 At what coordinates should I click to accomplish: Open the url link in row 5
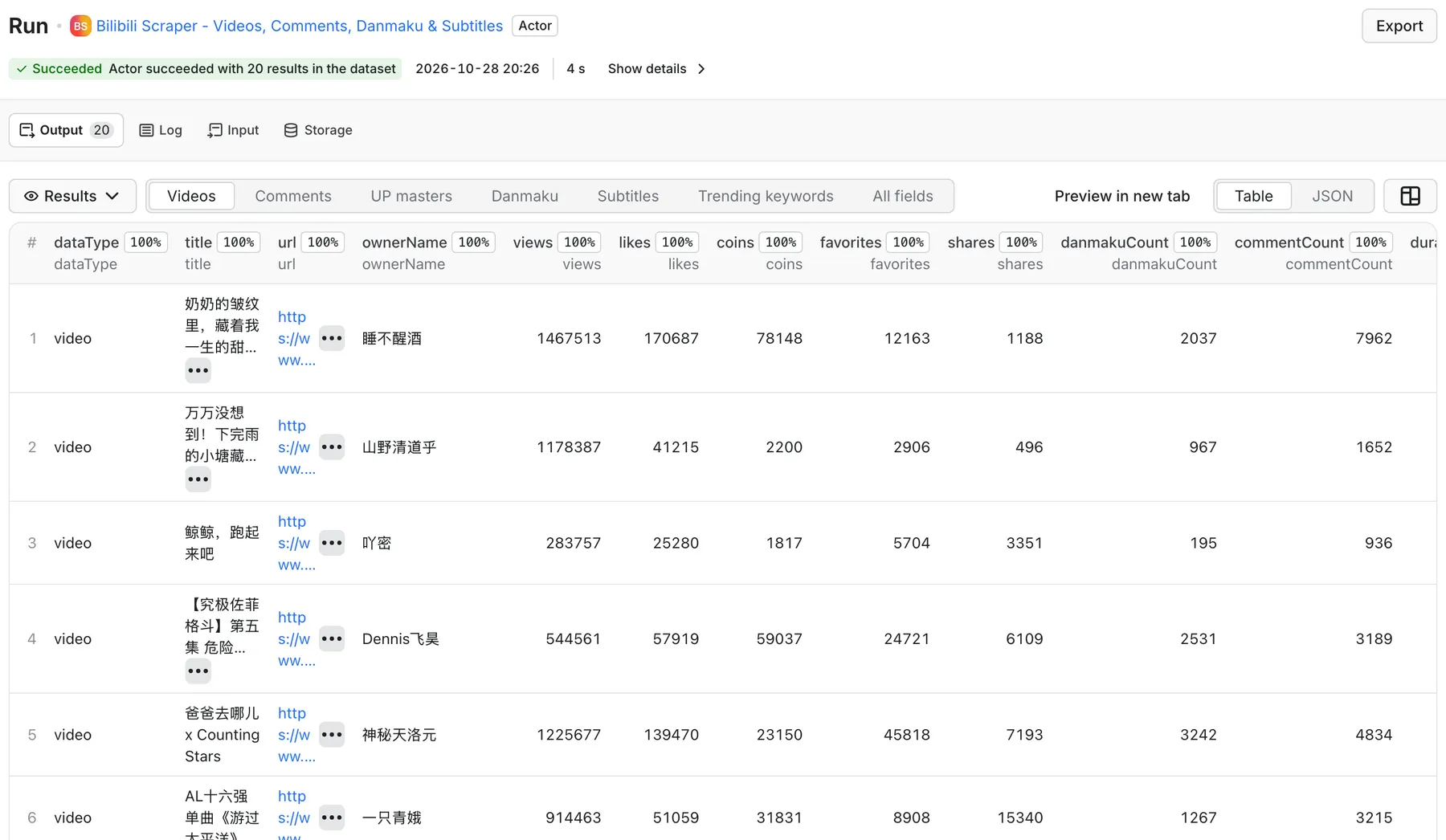click(x=296, y=735)
